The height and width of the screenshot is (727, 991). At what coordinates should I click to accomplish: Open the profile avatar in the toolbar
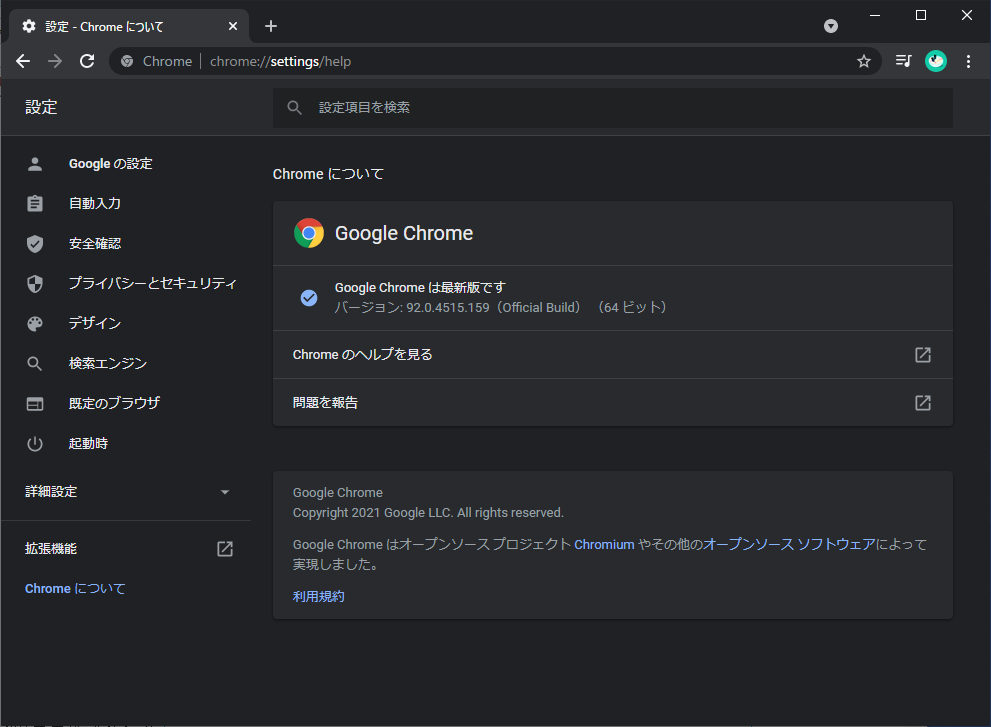point(935,61)
